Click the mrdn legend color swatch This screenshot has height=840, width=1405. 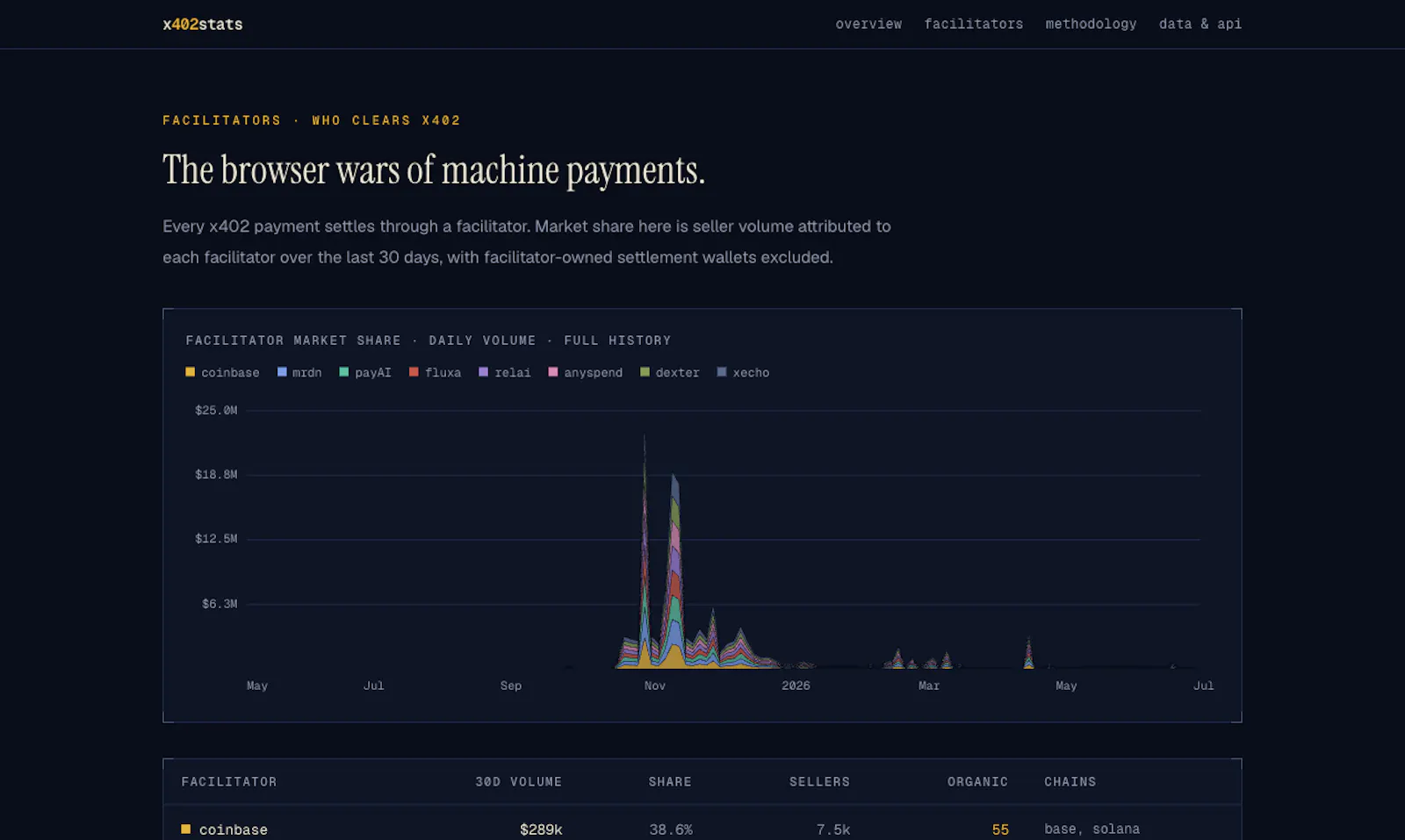point(282,372)
